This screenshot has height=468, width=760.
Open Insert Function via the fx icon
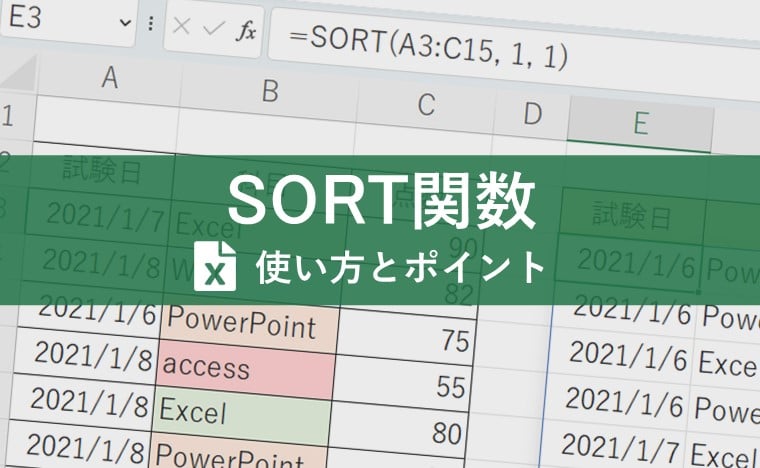point(245,30)
